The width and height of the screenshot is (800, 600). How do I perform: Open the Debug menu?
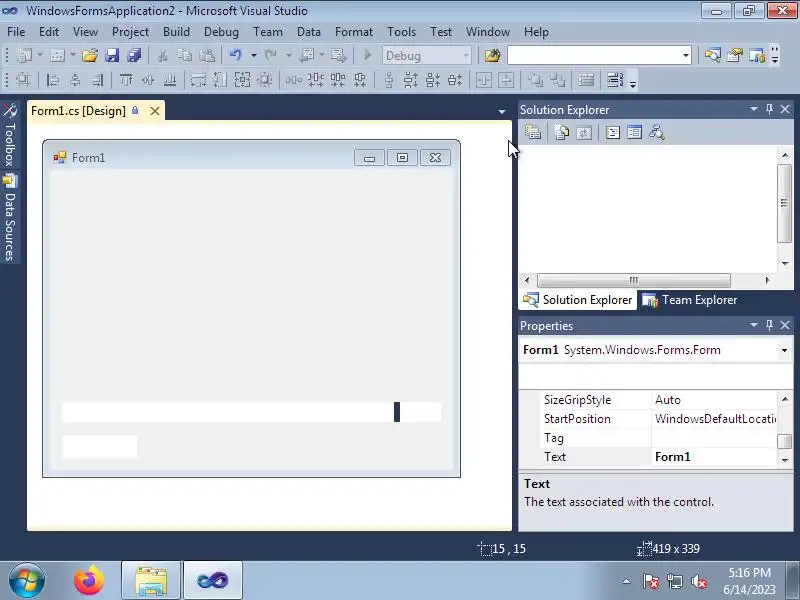221,32
